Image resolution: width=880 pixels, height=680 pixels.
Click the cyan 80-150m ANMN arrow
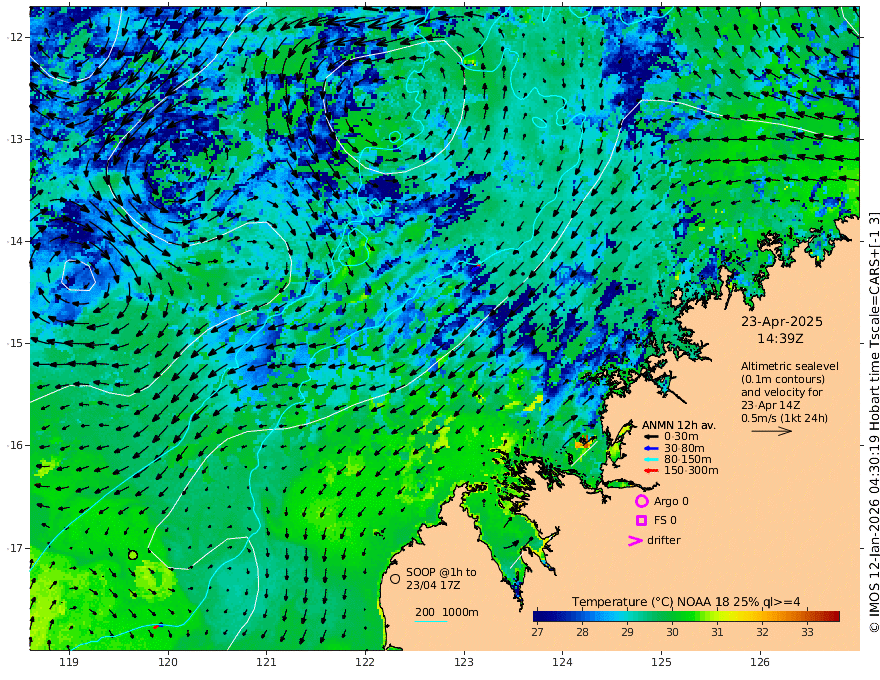click(x=650, y=460)
